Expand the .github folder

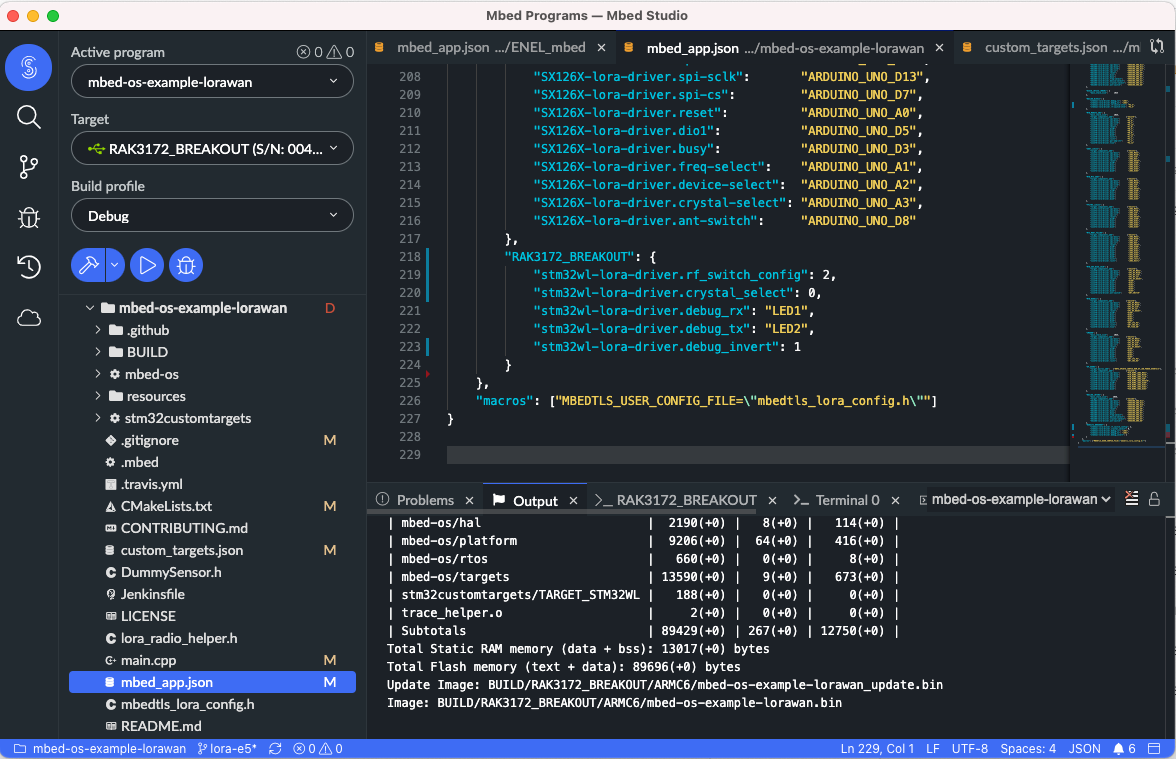(98, 330)
